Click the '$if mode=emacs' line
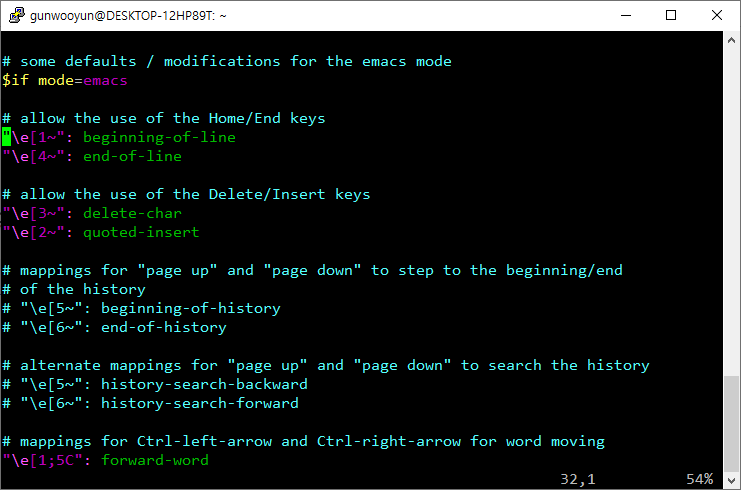 coord(65,80)
